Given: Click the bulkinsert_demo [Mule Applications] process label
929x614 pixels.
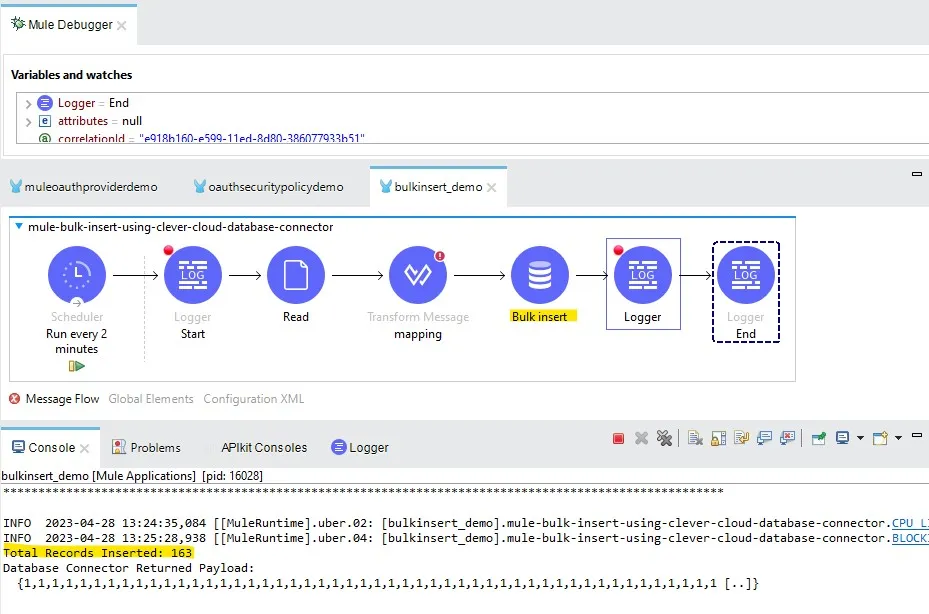Looking at the screenshot, I should point(132,476).
